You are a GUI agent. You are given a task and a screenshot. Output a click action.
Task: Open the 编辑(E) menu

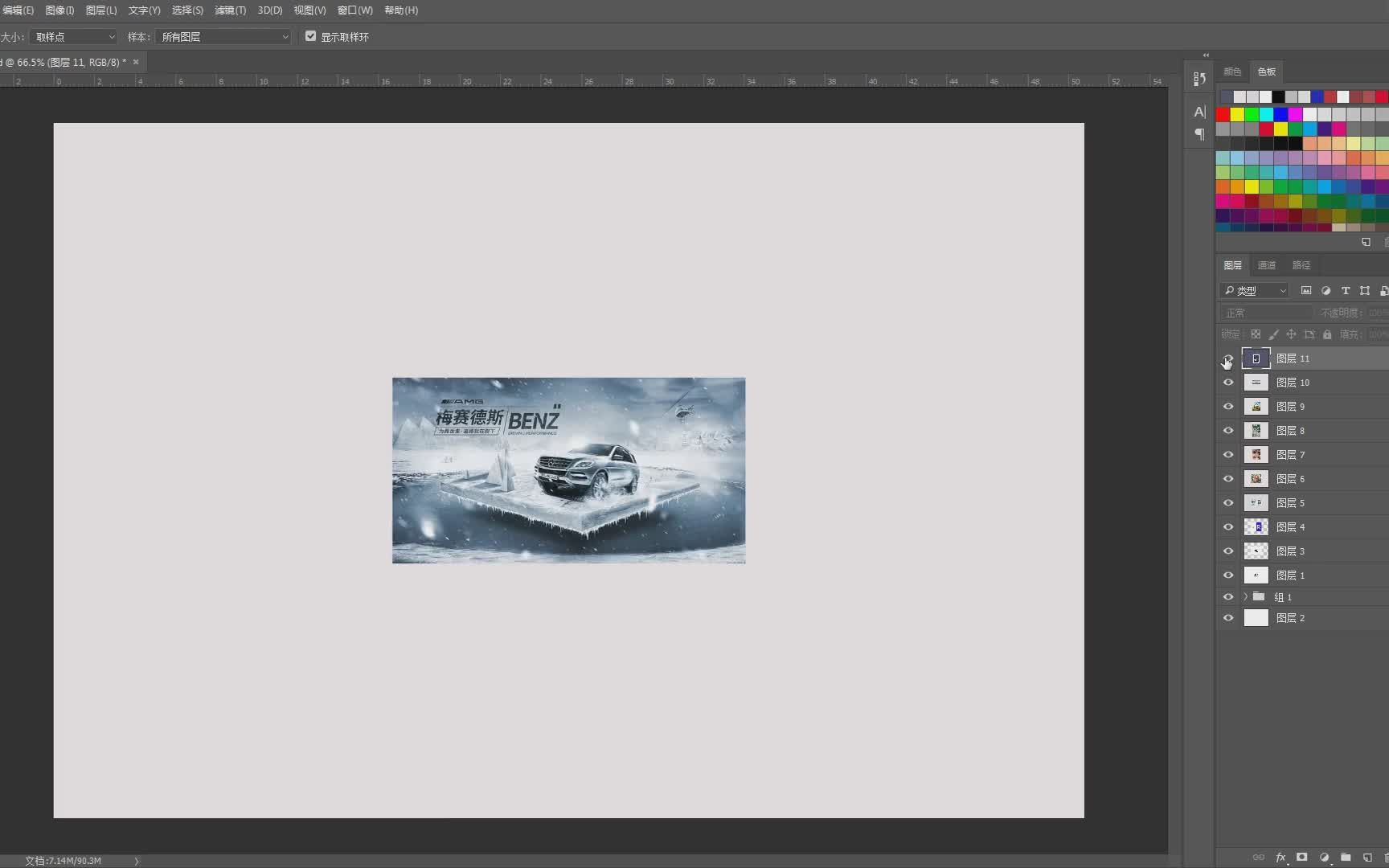[x=18, y=10]
